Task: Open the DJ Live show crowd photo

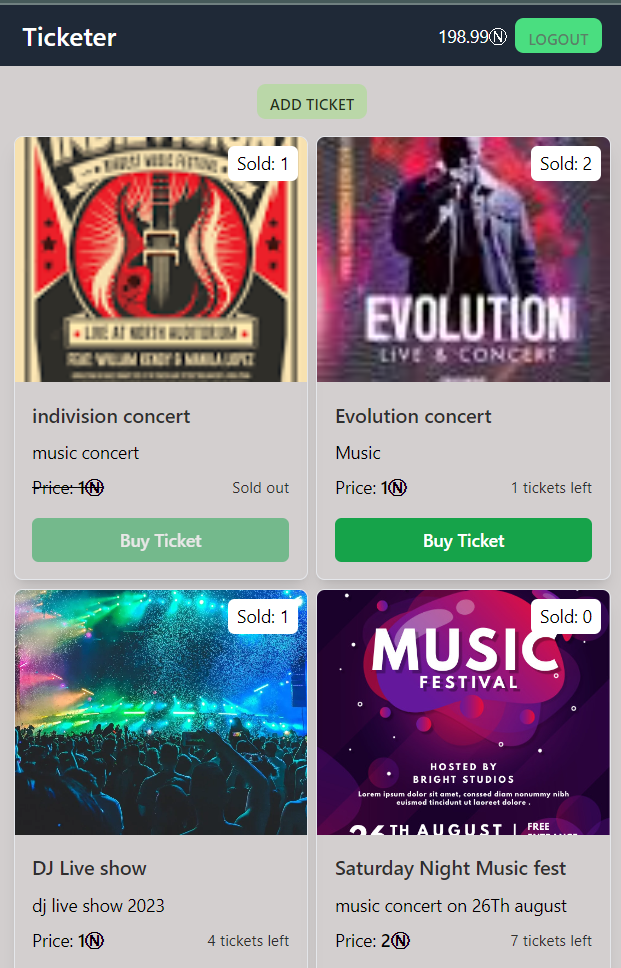Action: (160, 712)
